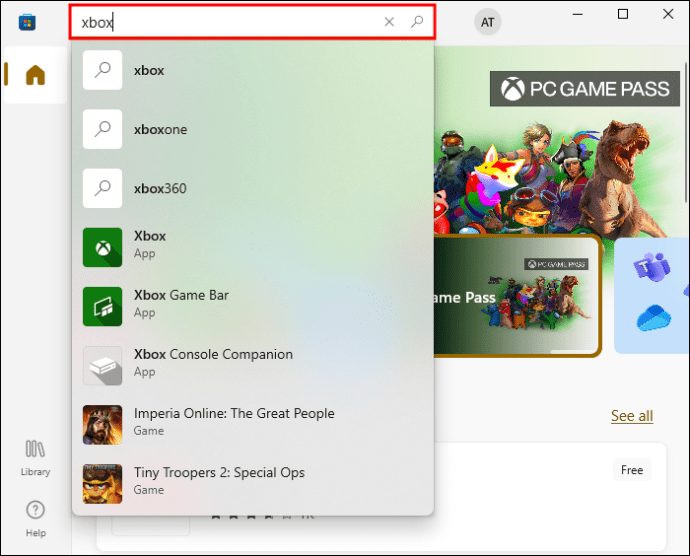Click the magnifier icon beside 'xboxone' suggestion
This screenshot has height=556, width=690.
pyautogui.click(x=103, y=129)
